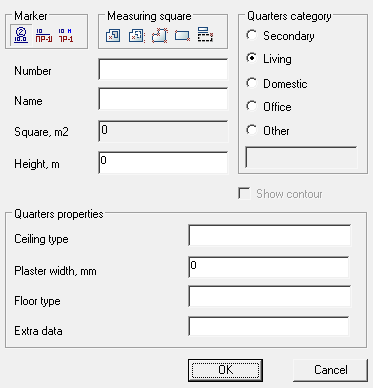373x388 pixels.
Task: Click the second Measuring square icon with dotted edge
Action: pyautogui.click(x=136, y=35)
